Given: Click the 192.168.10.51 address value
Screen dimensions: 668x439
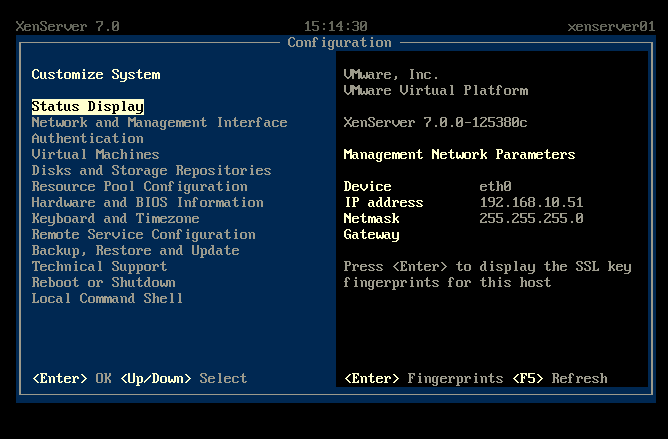Looking at the screenshot, I should tap(531, 202).
